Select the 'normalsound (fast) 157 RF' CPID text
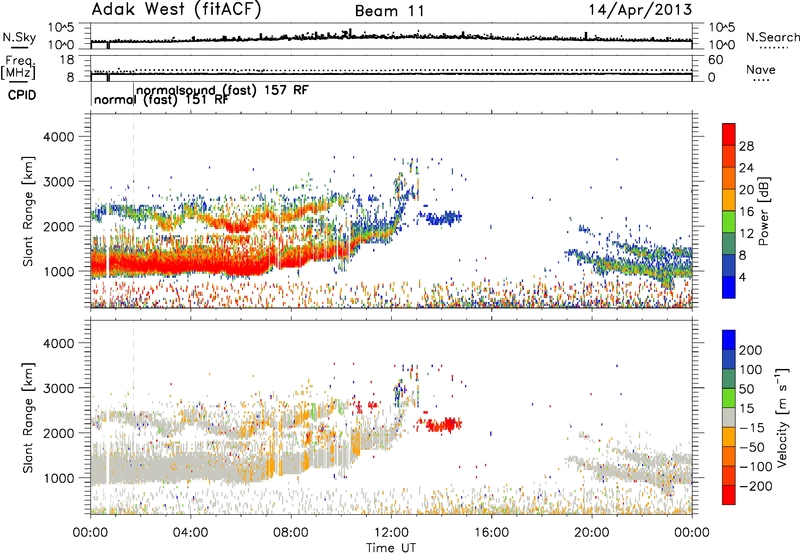The width and height of the screenshot is (800, 554). point(222,90)
